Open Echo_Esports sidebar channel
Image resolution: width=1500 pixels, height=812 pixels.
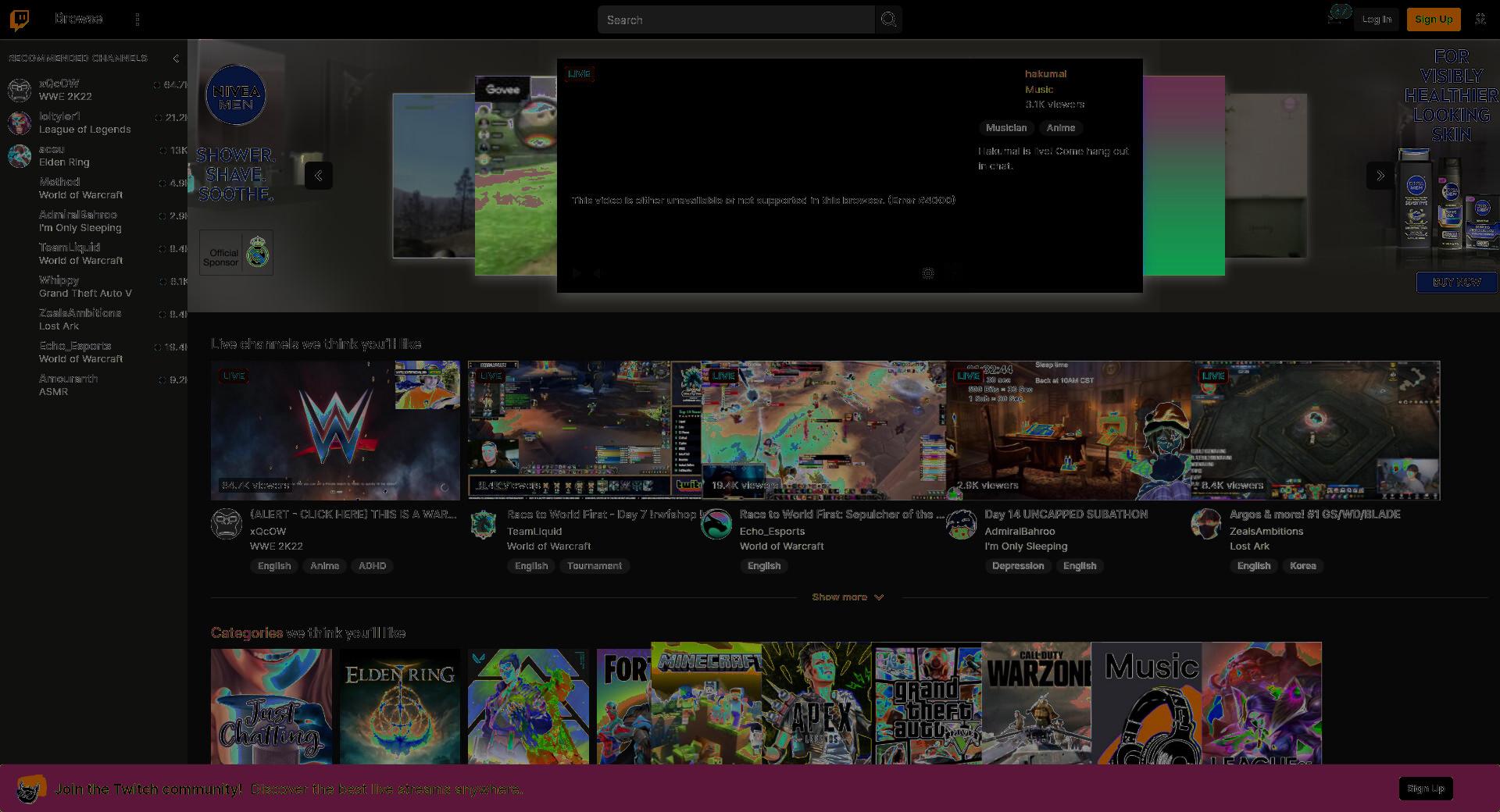94,352
